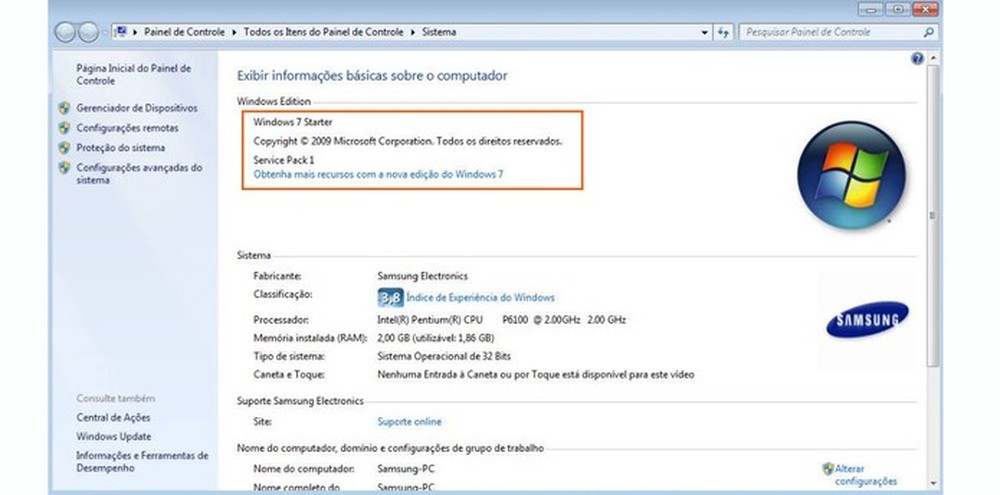Viewport: 1000px width, 495px height.
Task: Click the Forward navigation arrow button
Action: coord(88,32)
